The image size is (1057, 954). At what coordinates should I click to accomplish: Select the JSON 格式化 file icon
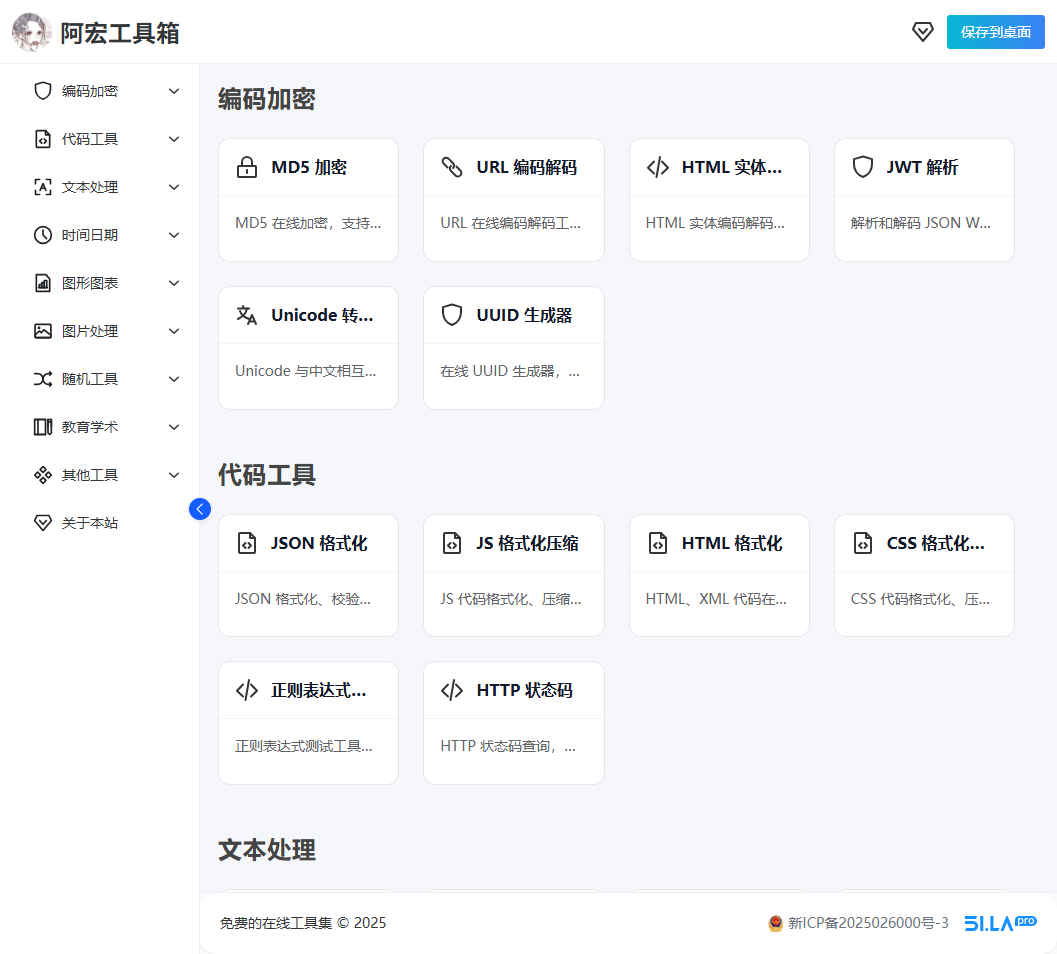tap(247, 542)
